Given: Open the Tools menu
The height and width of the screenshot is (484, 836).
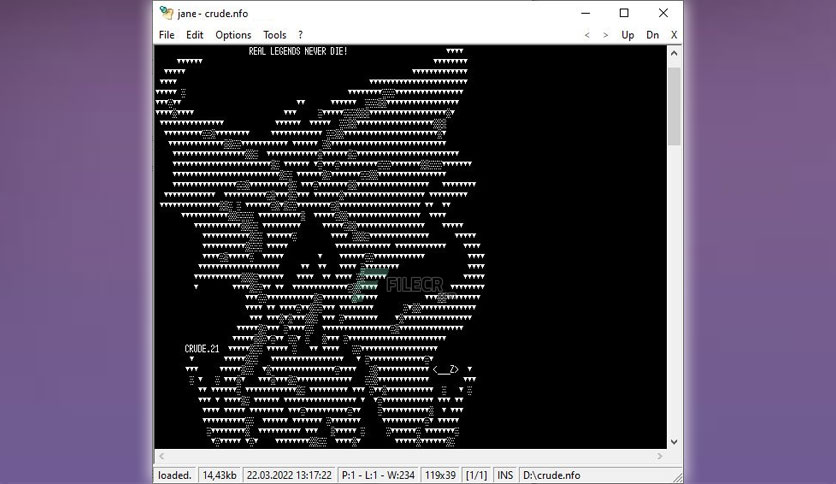Looking at the screenshot, I should point(275,35).
